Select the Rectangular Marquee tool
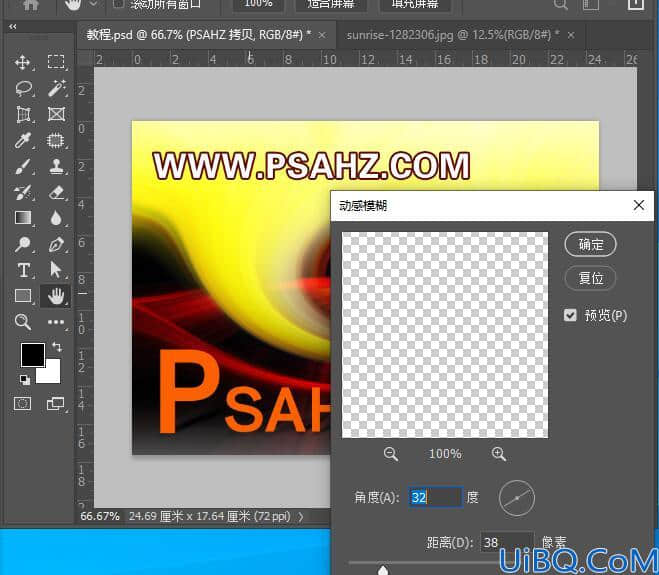659x575 pixels. click(x=56, y=62)
